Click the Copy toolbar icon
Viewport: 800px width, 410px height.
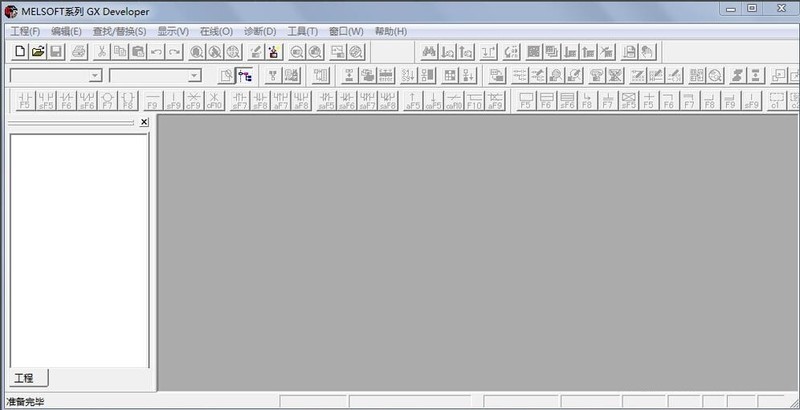point(120,52)
